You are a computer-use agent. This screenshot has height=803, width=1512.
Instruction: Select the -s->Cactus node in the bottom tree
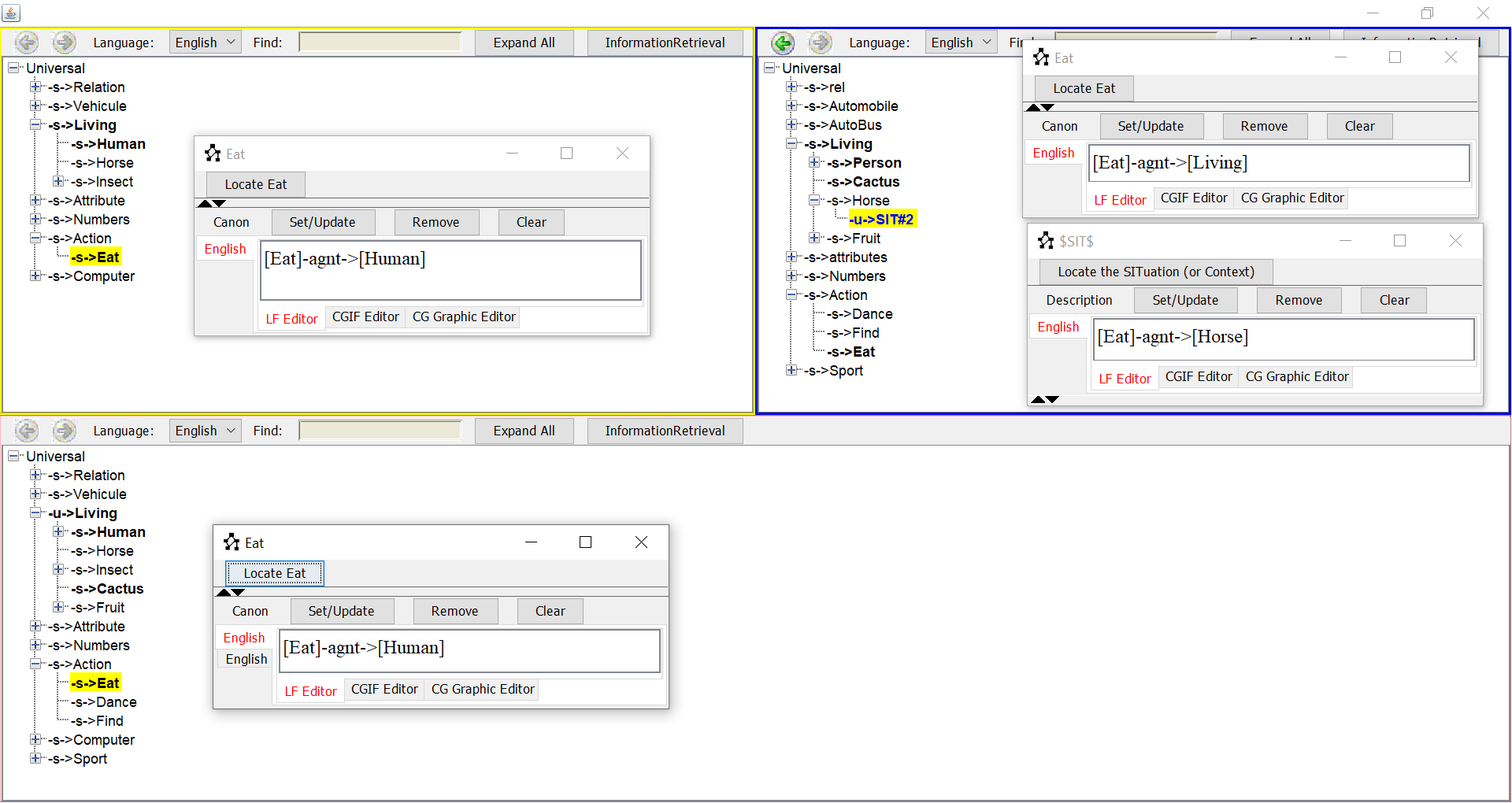107,589
